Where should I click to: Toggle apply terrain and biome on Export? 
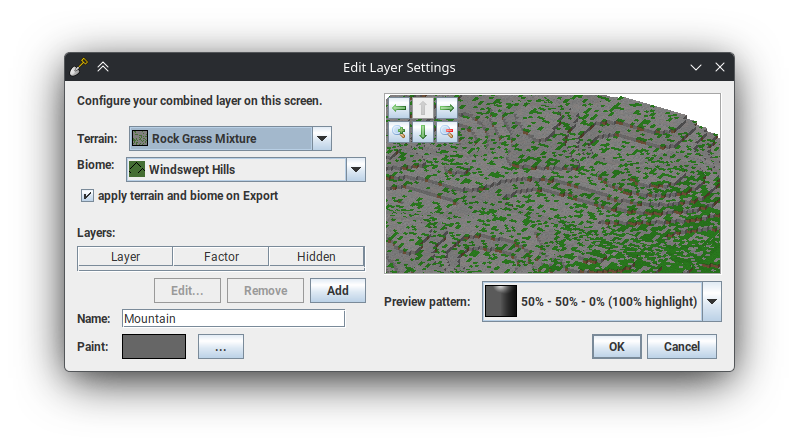pyautogui.click(x=87, y=196)
